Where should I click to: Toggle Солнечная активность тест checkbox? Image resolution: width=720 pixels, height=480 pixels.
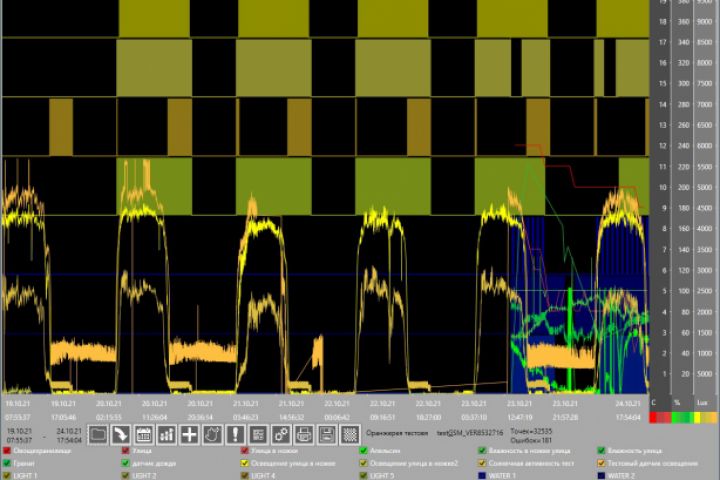click(482, 463)
